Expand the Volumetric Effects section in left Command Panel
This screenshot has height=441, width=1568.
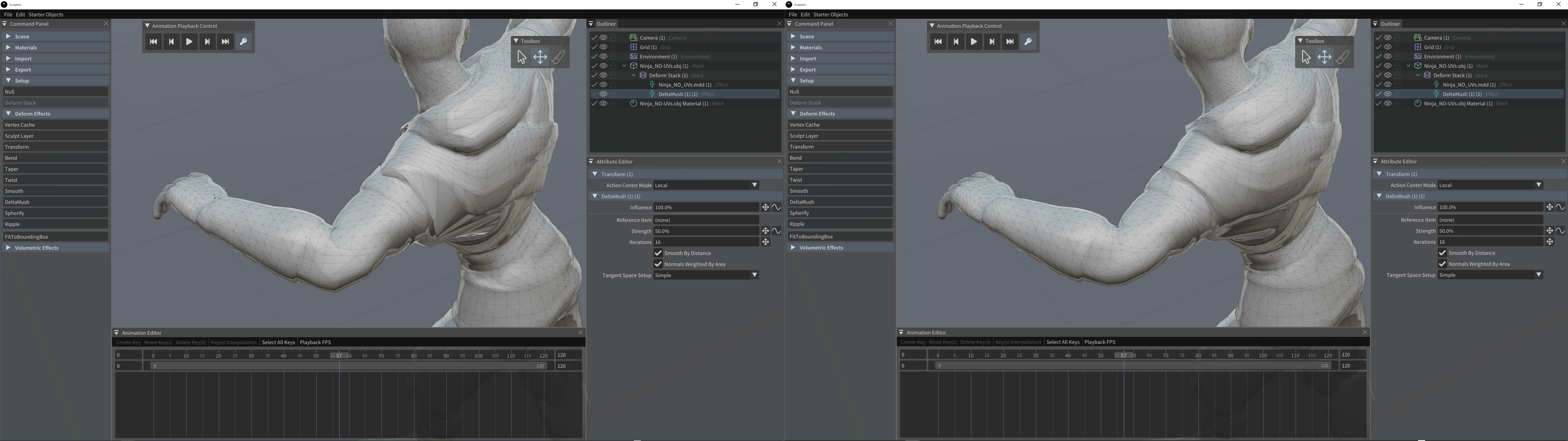(x=36, y=248)
